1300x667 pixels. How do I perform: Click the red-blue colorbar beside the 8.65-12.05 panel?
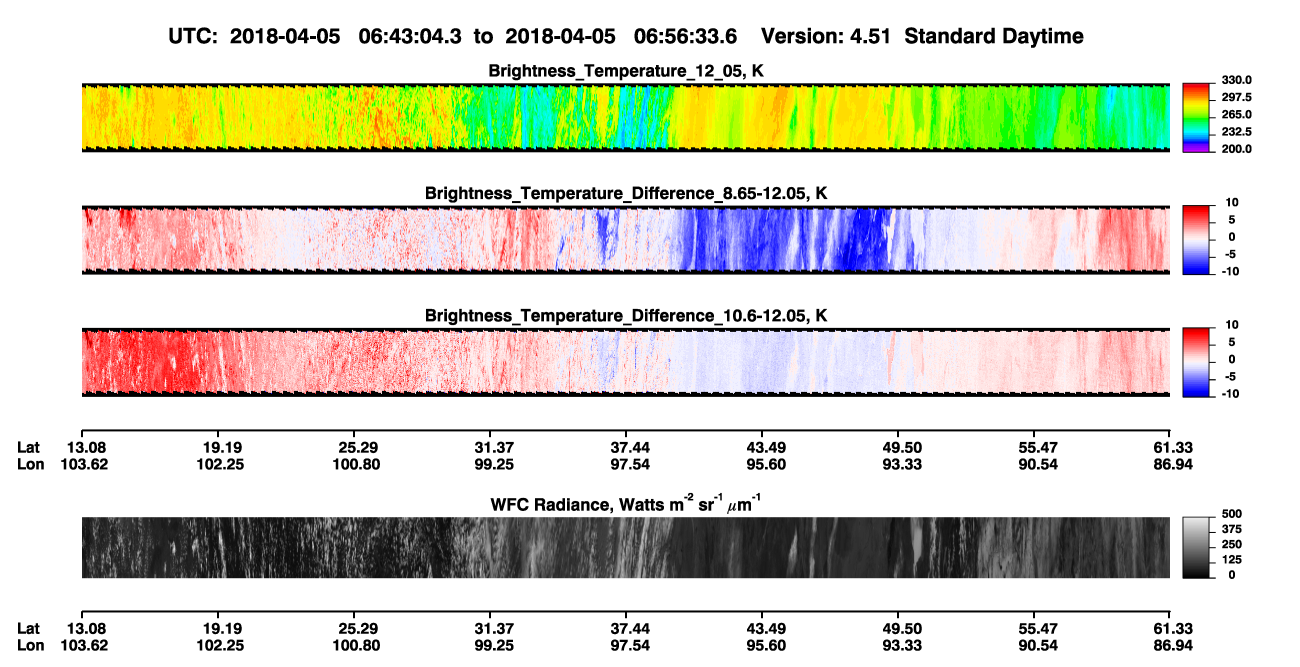pyautogui.click(x=1195, y=240)
